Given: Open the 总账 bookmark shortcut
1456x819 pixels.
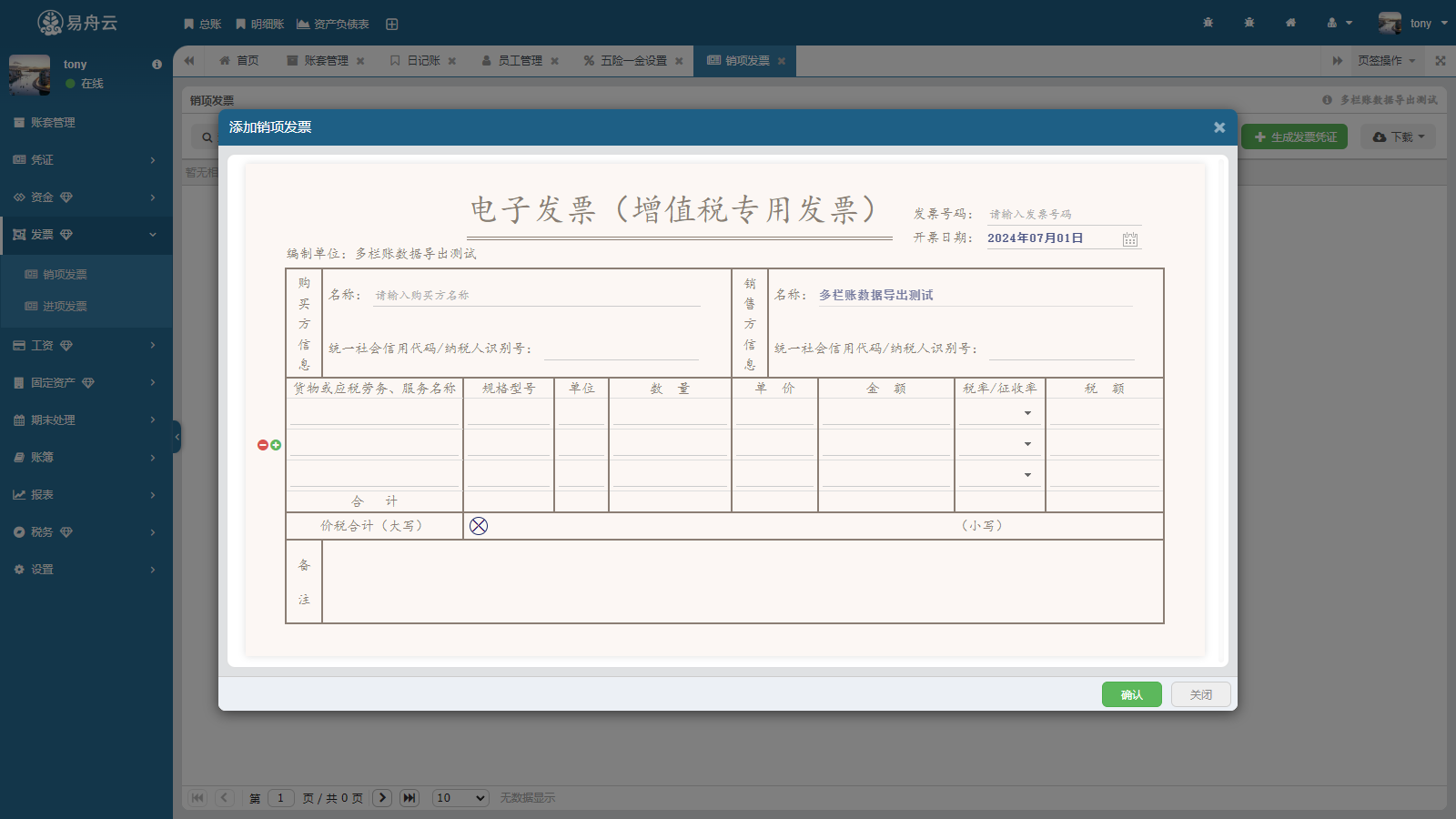Looking at the screenshot, I should click(x=202, y=24).
